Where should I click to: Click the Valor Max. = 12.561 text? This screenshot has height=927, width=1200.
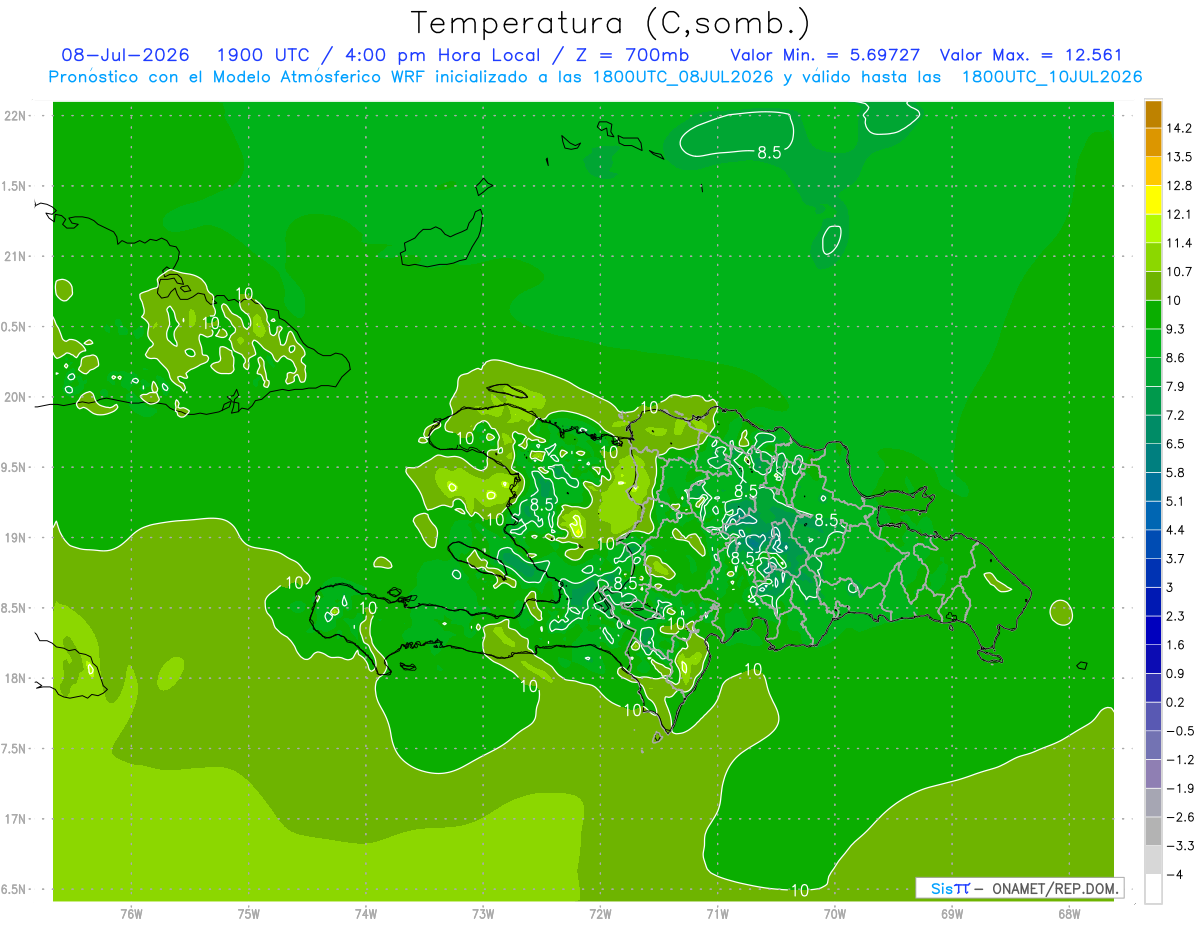pyautogui.click(x=1031, y=55)
